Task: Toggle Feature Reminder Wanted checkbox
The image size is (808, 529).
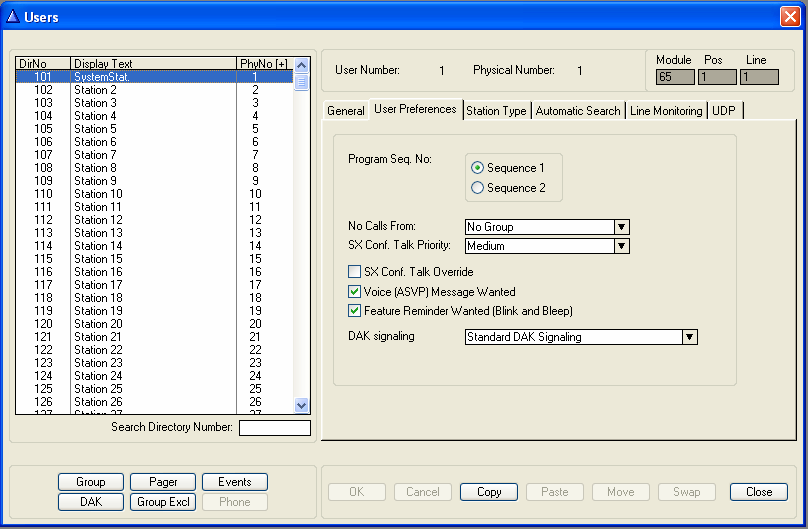Action: pos(354,311)
